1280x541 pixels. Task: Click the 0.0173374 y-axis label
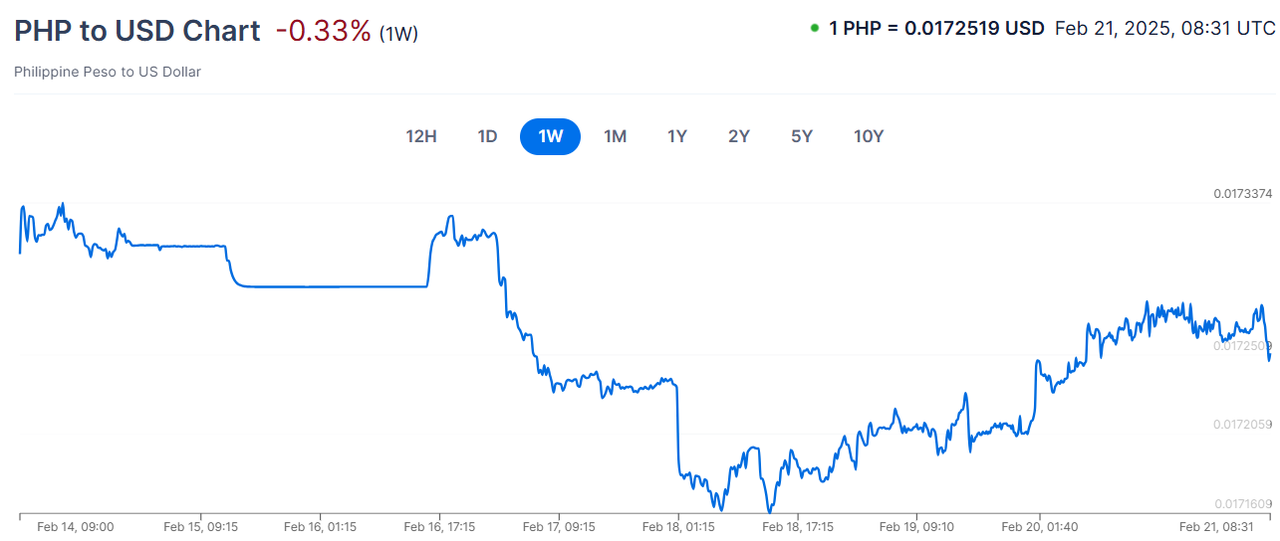coord(1242,194)
